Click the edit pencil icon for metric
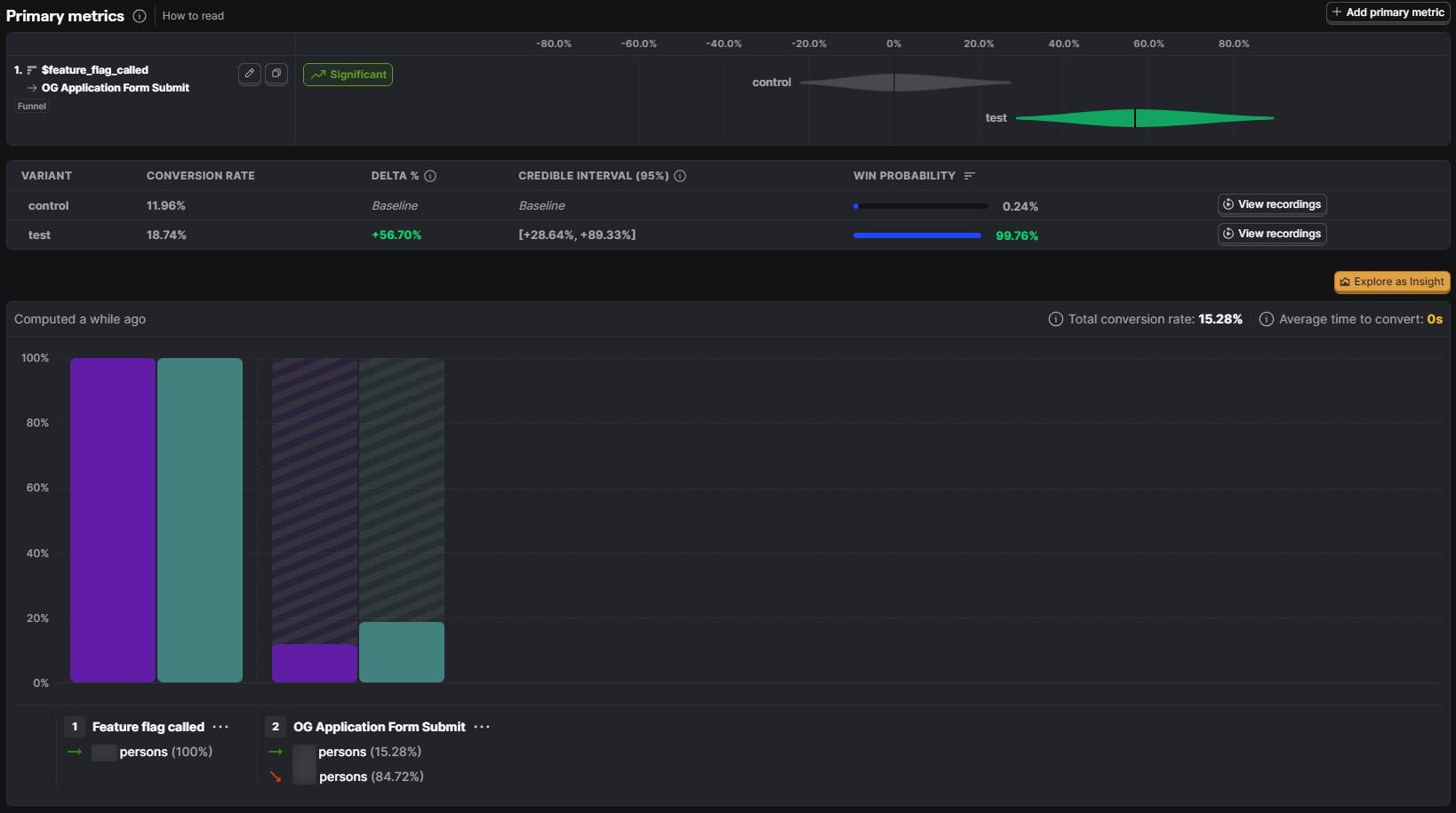 pyautogui.click(x=250, y=74)
